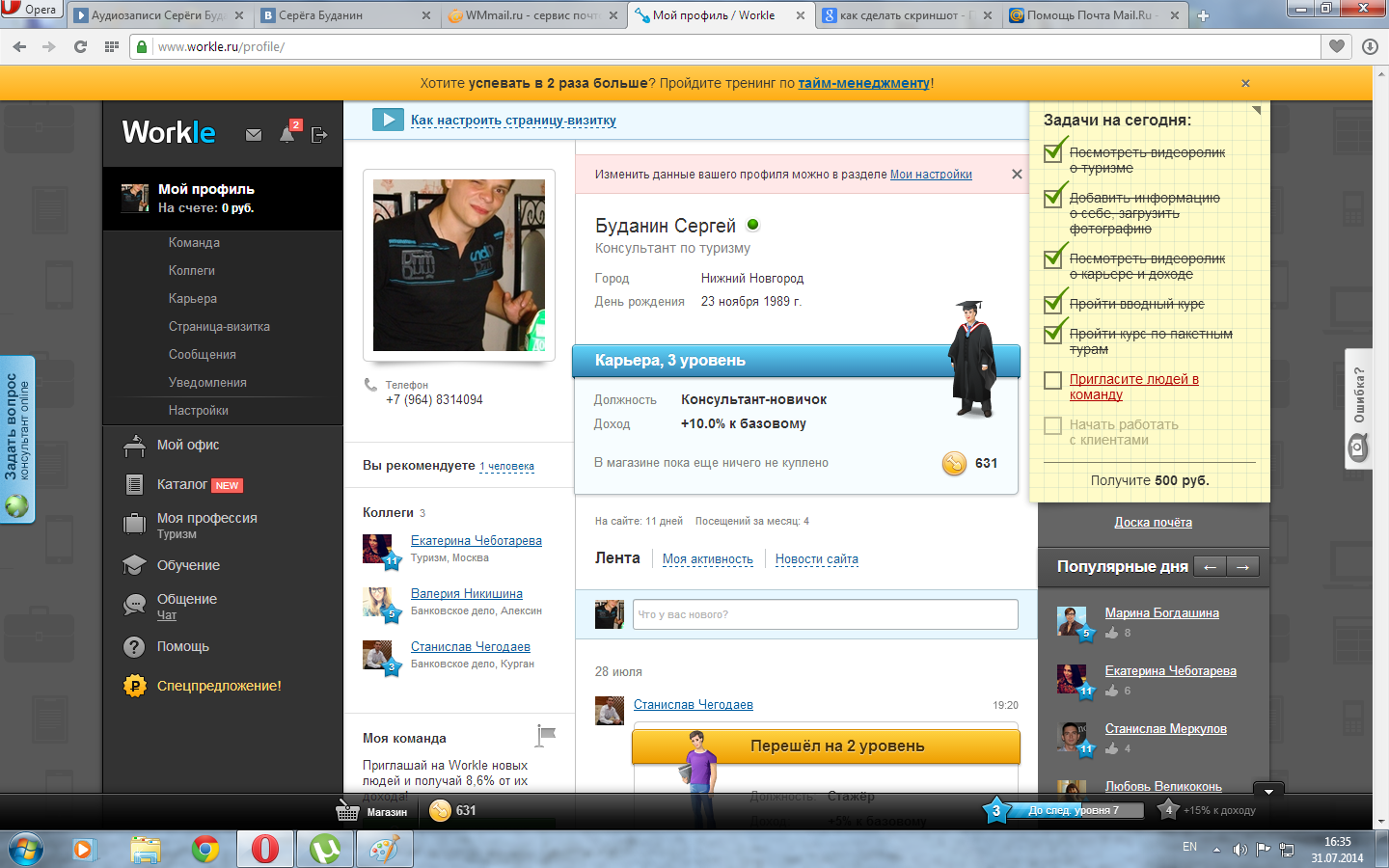The width and height of the screenshot is (1389, 868).
Task: Click the like thumb under Марина Богдашина
Action: tap(1111, 633)
